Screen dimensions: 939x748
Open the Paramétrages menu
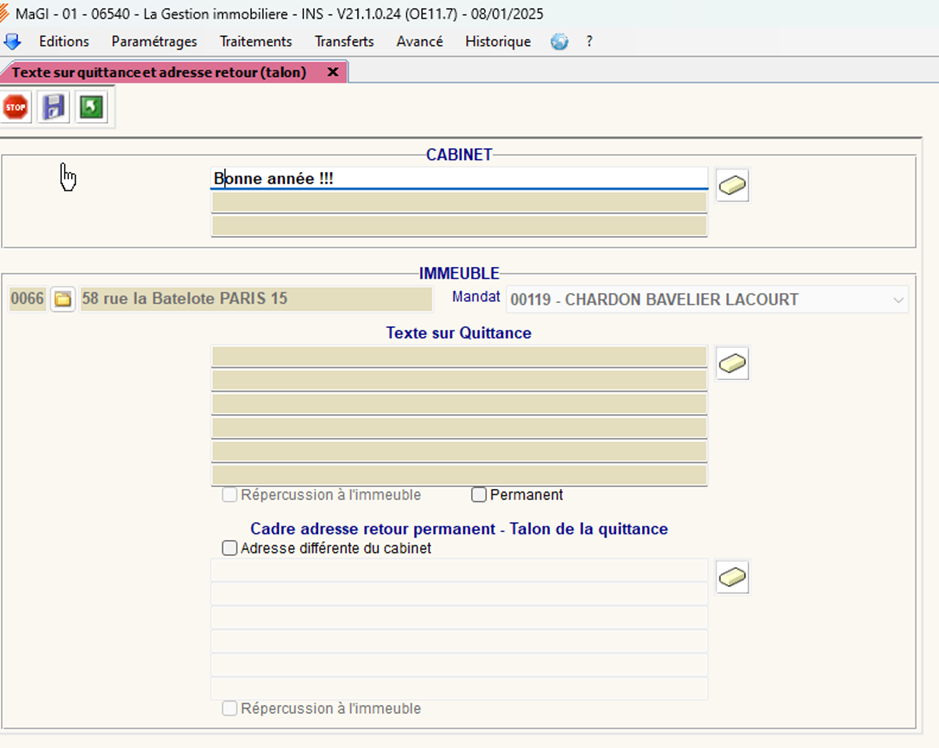click(154, 42)
